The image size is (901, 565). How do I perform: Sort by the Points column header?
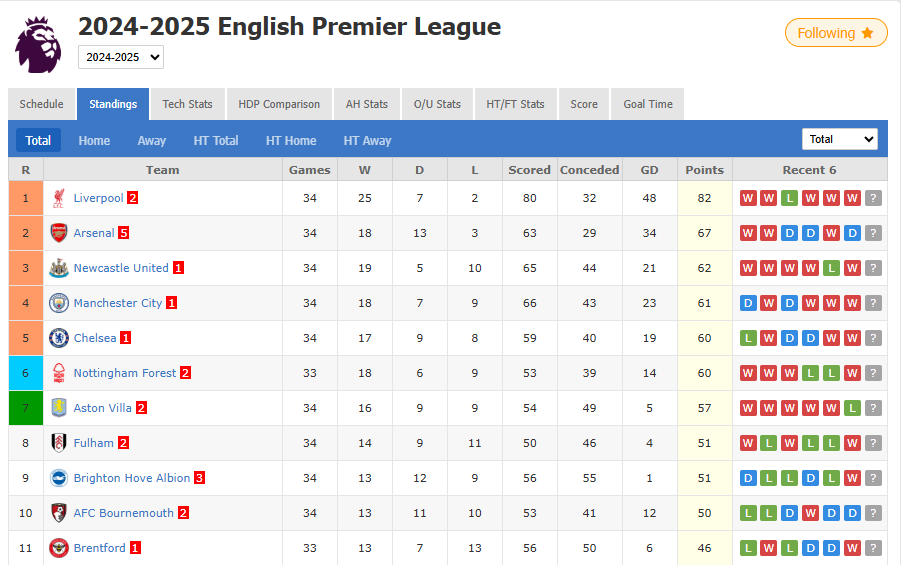(x=704, y=170)
